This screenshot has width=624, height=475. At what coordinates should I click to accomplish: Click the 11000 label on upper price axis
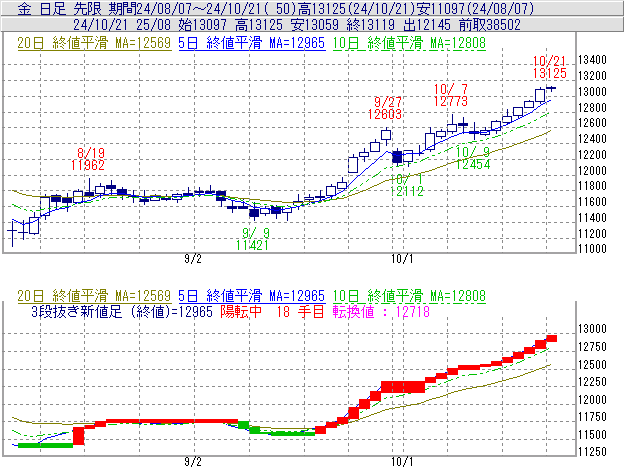592,249
